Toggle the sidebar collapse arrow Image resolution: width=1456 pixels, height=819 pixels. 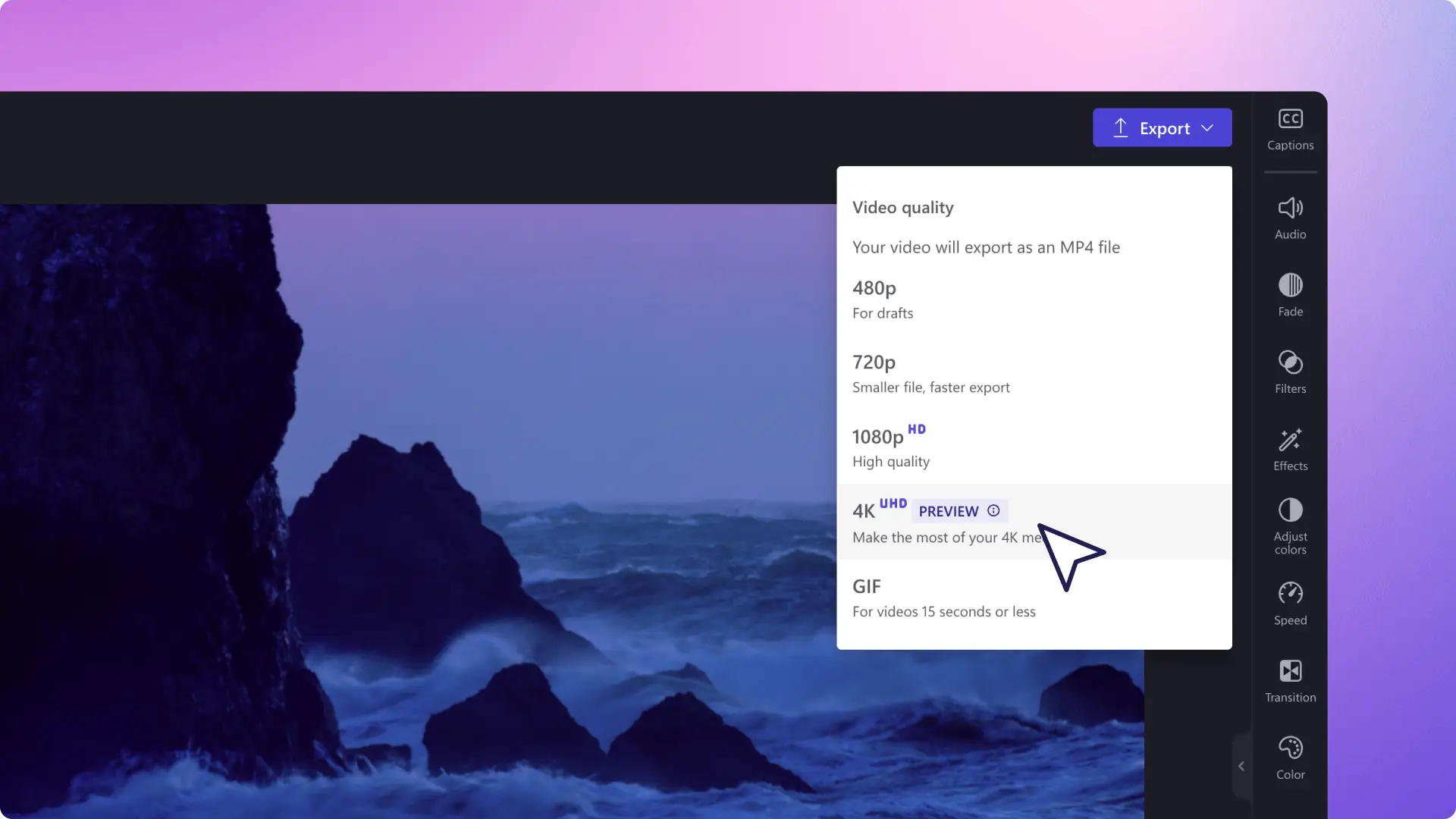coord(1241,766)
